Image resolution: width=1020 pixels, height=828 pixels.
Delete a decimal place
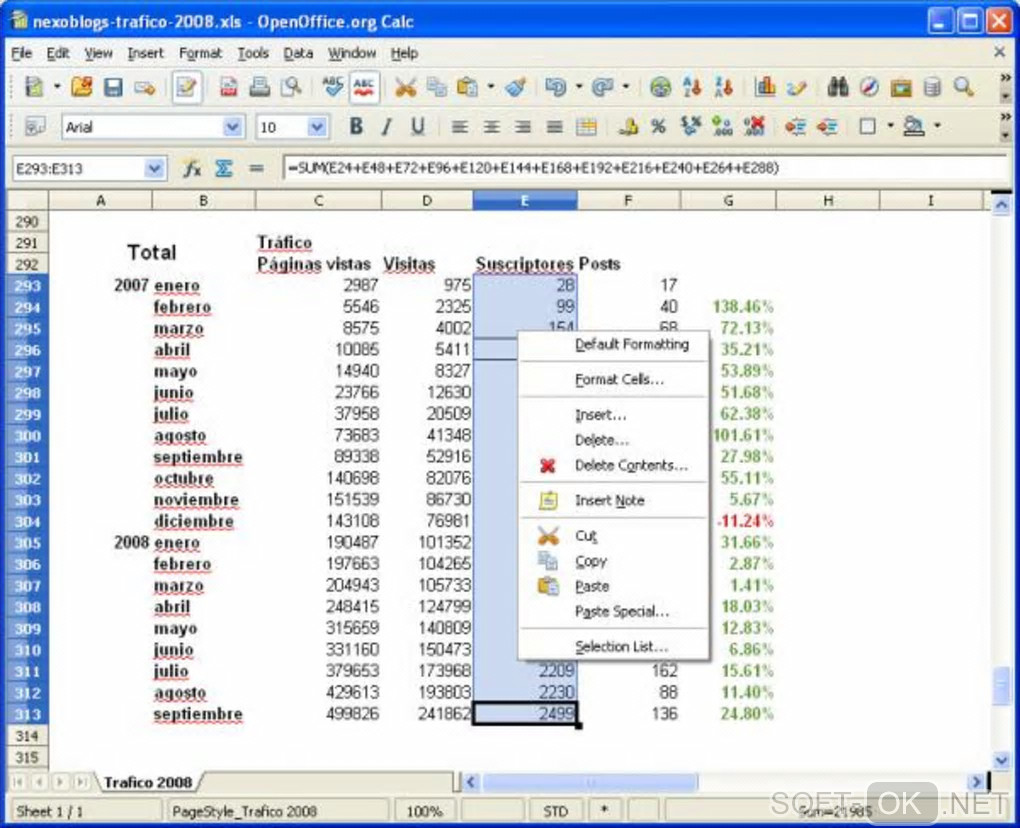click(x=754, y=126)
